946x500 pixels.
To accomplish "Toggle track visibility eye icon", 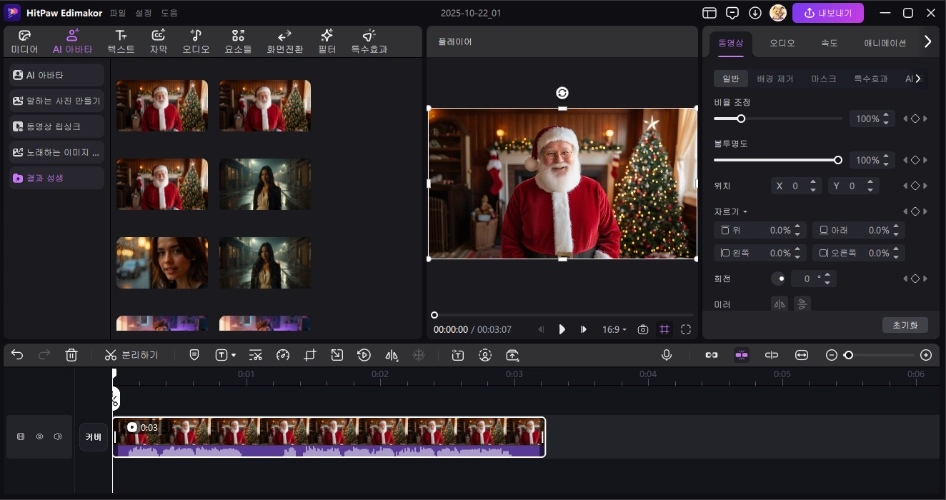I will click(40, 437).
